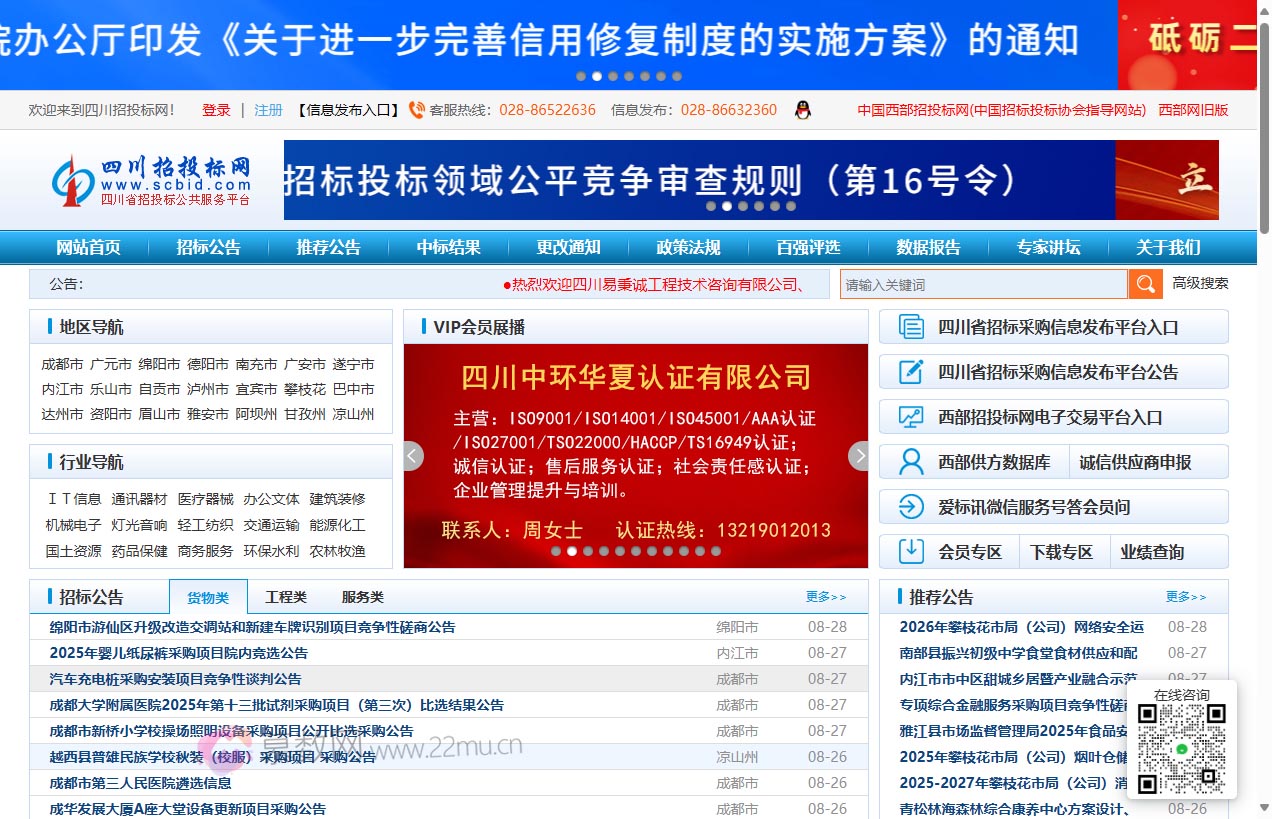Screen dimensions: 1272x819
Task: Click the previous arrow on VIP carousel
Action: (411, 455)
